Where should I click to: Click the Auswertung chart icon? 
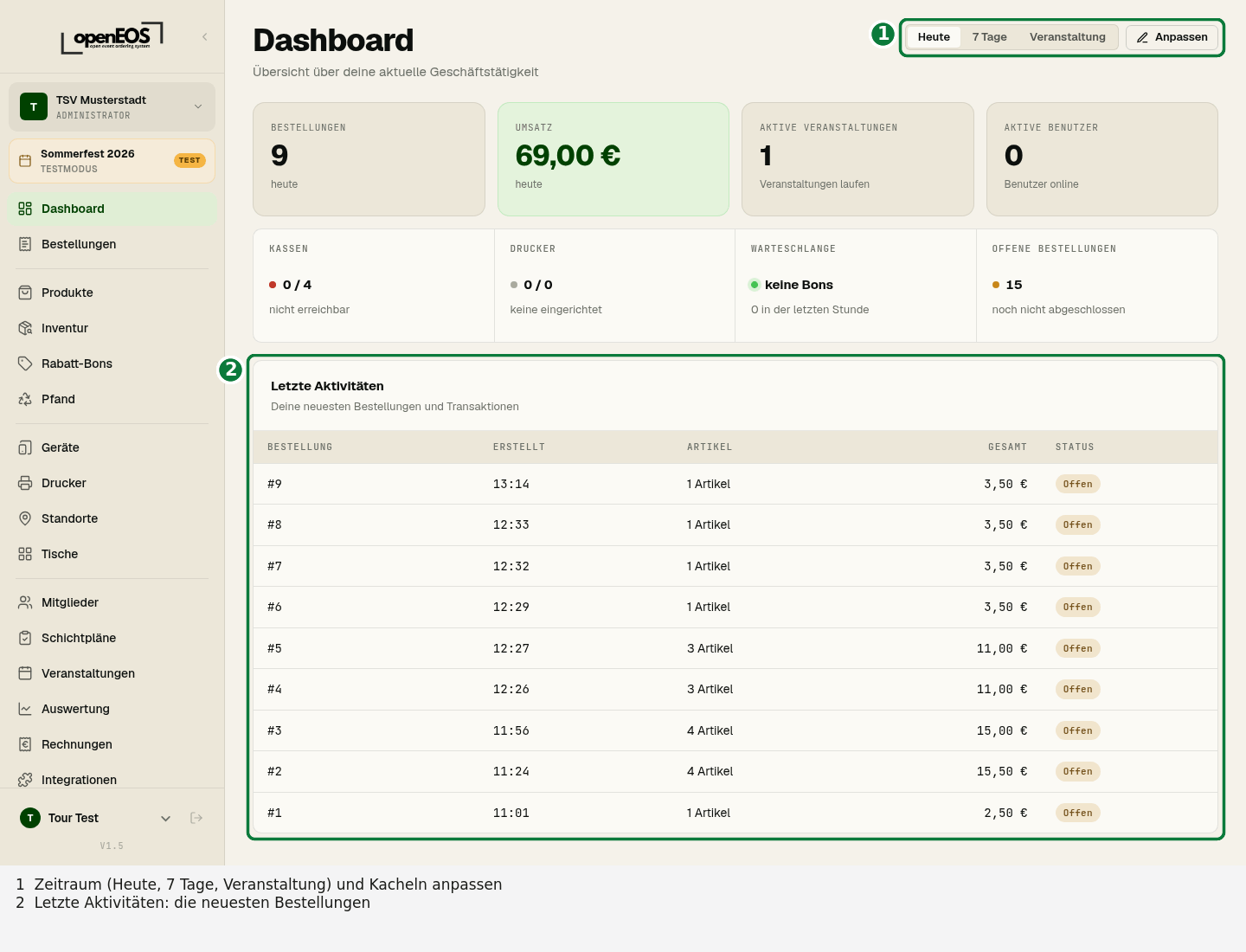[x=25, y=709]
